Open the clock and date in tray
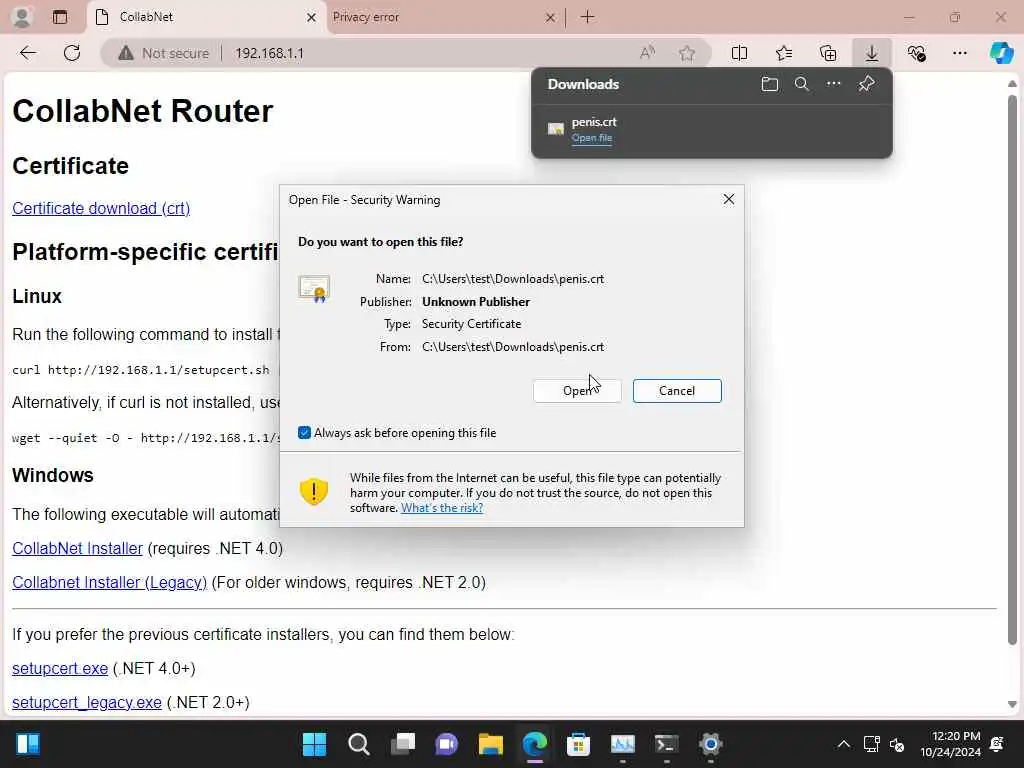 click(x=950, y=744)
